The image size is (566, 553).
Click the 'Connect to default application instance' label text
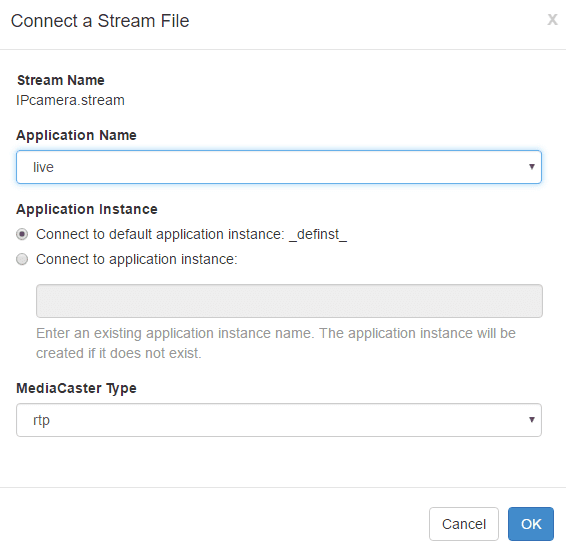click(x=160, y=234)
